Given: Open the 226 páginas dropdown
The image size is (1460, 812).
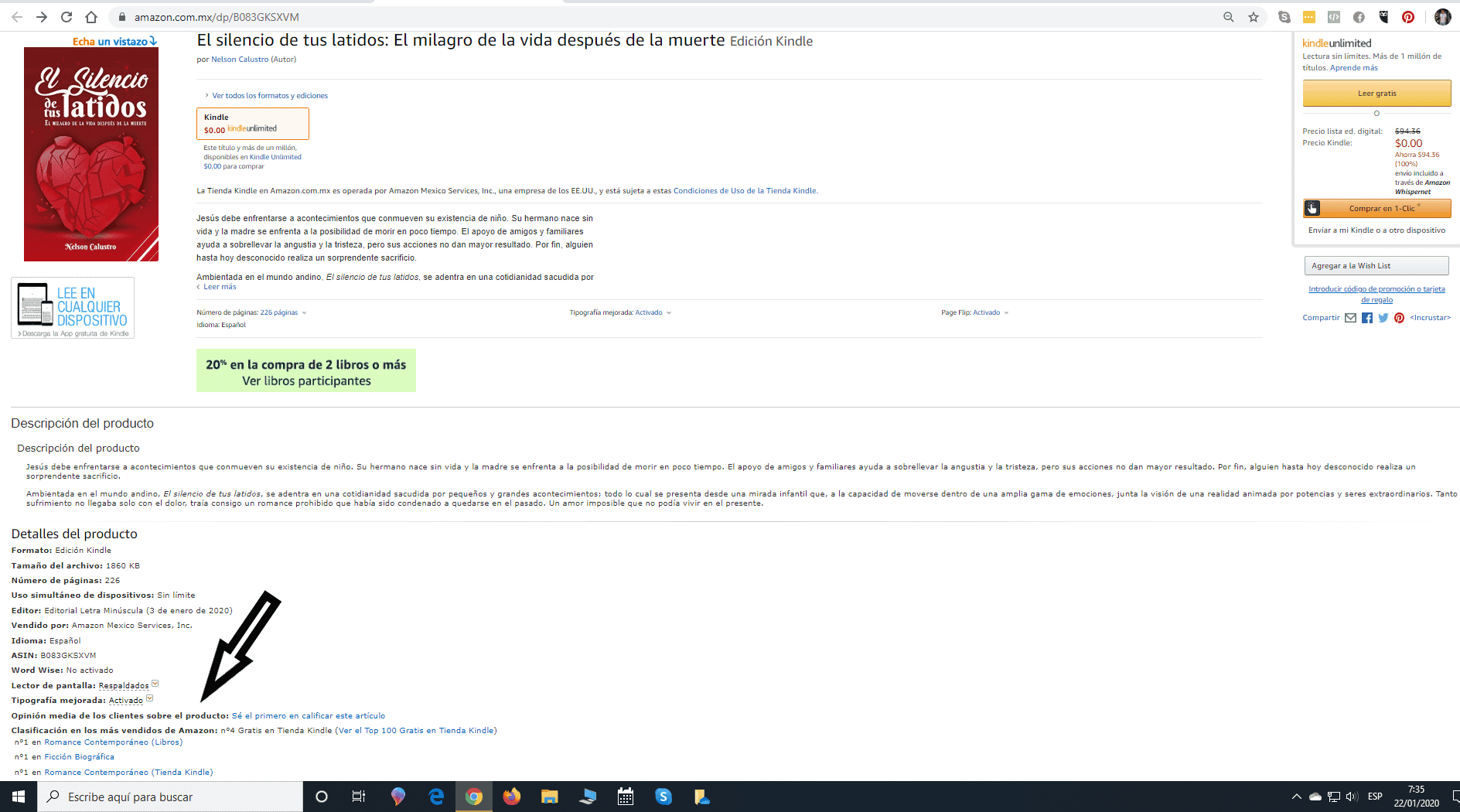Looking at the screenshot, I should (283, 313).
